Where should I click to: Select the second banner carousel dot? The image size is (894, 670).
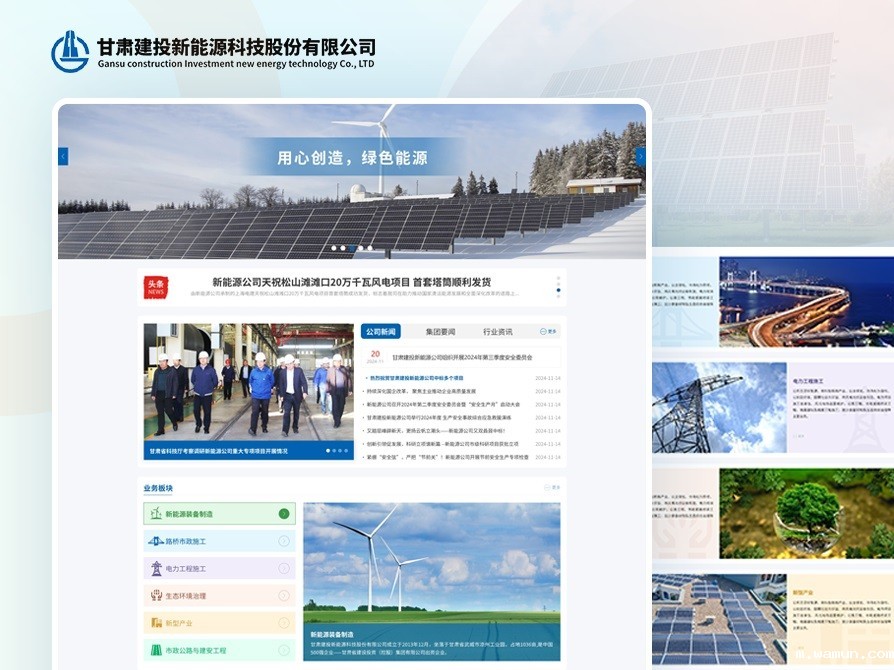pyautogui.click(x=343, y=248)
